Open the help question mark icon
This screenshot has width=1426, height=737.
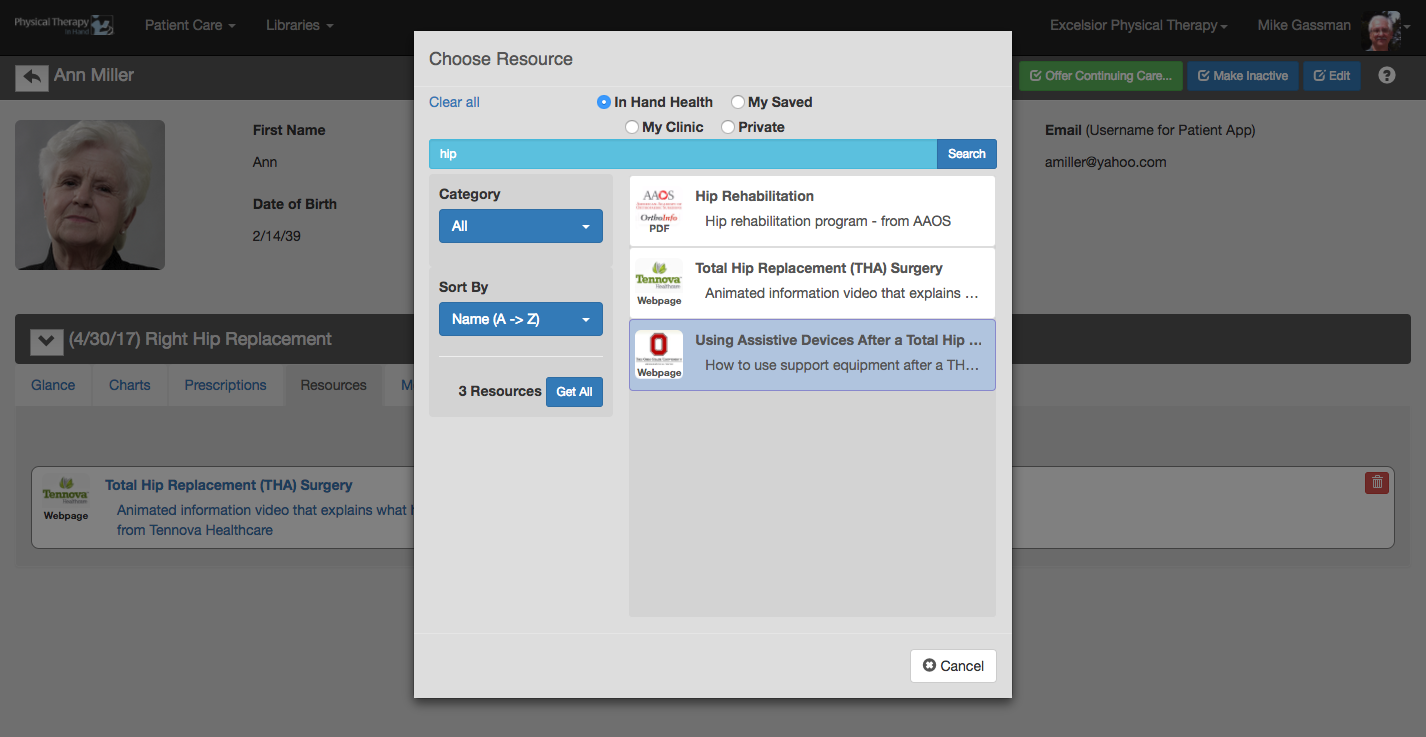tap(1386, 75)
